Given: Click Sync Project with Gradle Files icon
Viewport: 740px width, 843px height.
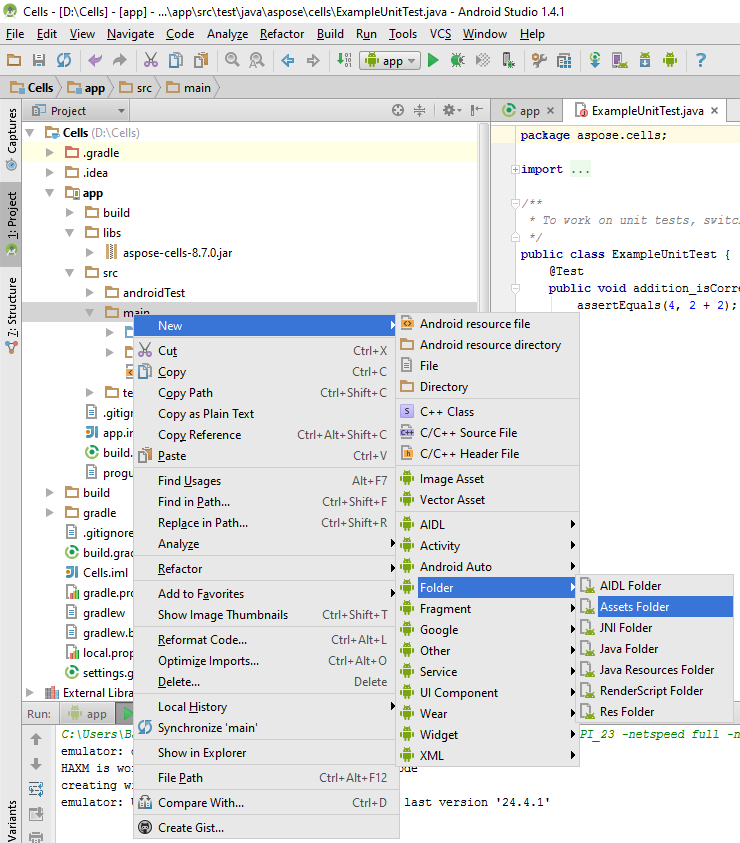Looking at the screenshot, I should [x=595, y=60].
